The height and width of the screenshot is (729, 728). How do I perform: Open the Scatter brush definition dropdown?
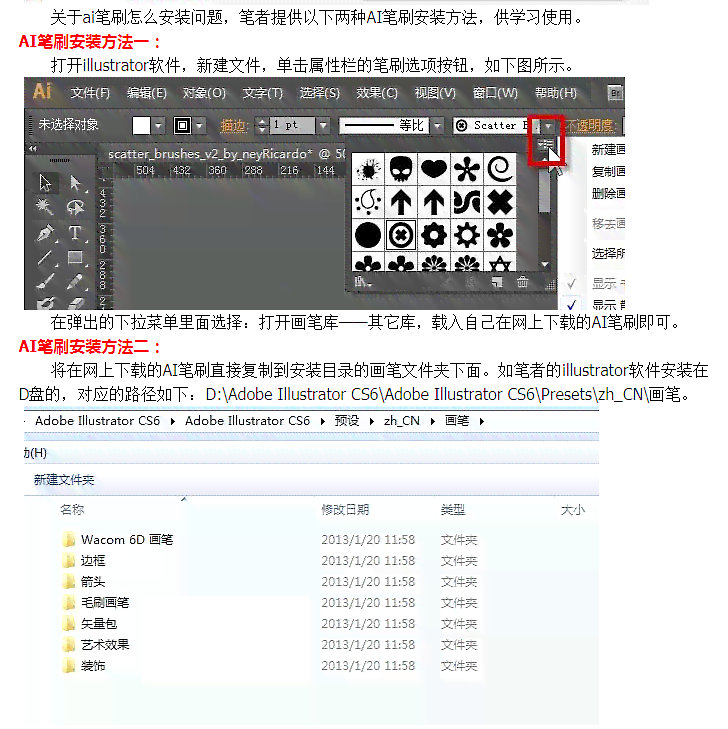(549, 126)
